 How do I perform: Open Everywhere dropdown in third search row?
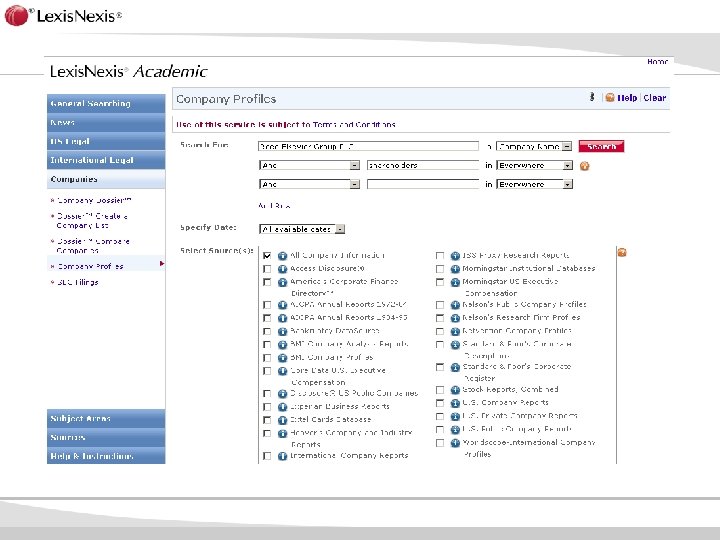(x=534, y=185)
